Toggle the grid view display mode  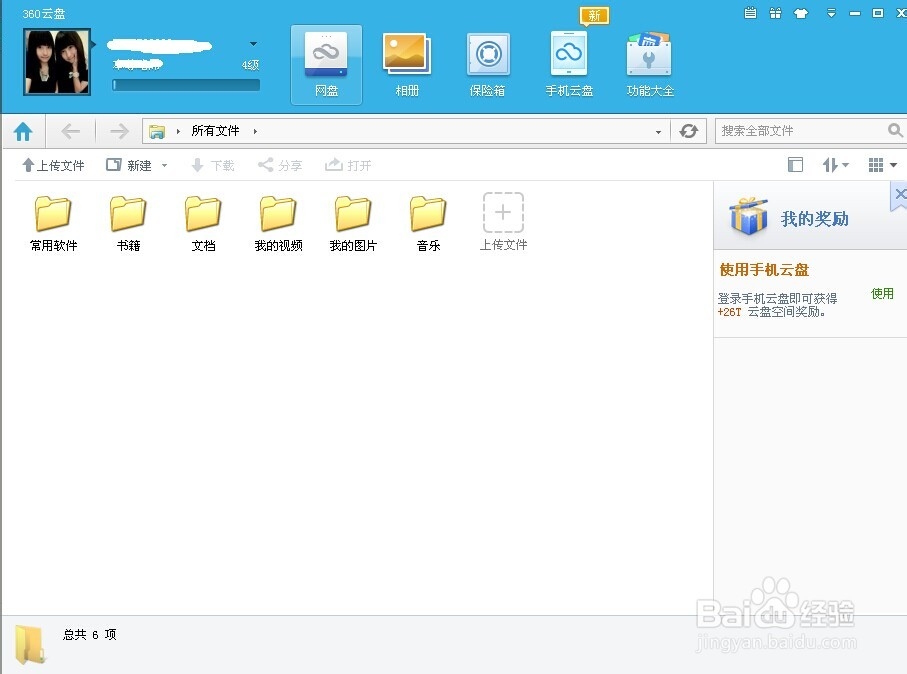[x=877, y=164]
